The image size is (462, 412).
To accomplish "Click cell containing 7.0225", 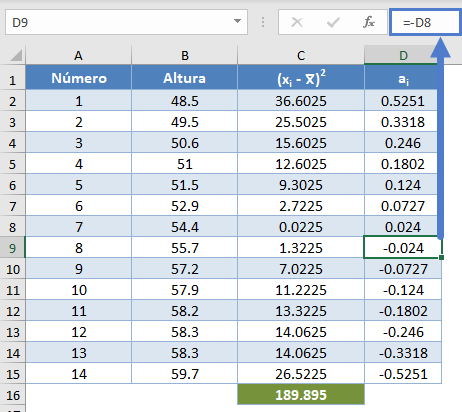I will point(301,269).
